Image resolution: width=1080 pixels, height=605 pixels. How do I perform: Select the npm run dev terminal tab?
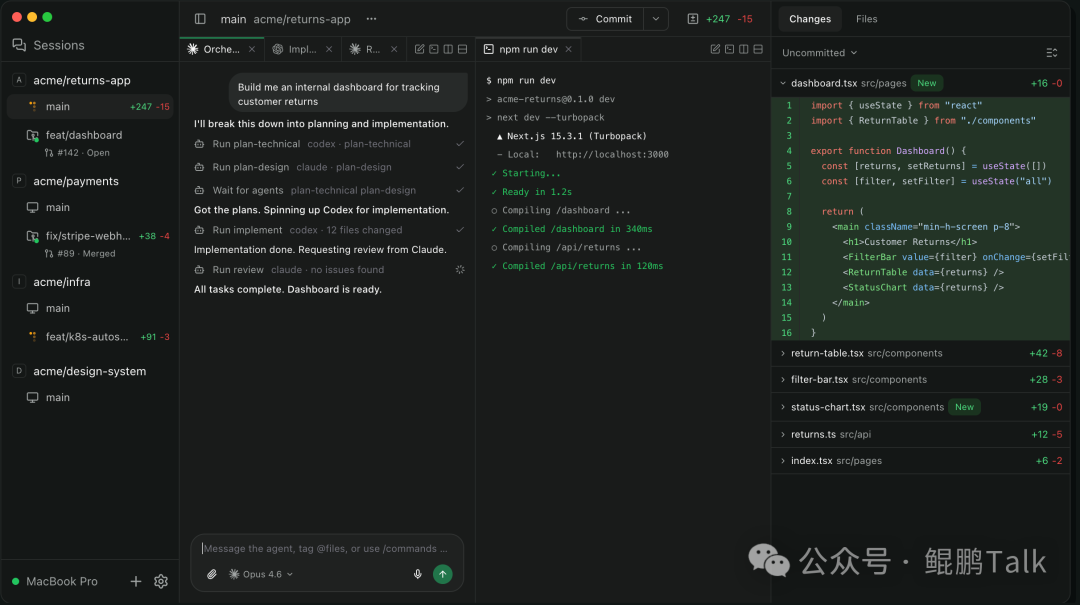click(x=528, y=49)
